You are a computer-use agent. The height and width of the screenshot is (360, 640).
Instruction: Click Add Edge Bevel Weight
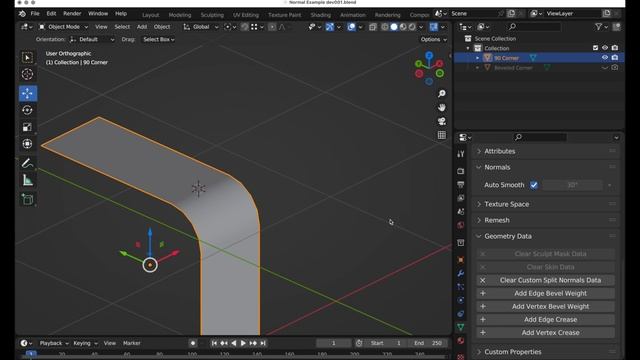[x=546, y=293]
